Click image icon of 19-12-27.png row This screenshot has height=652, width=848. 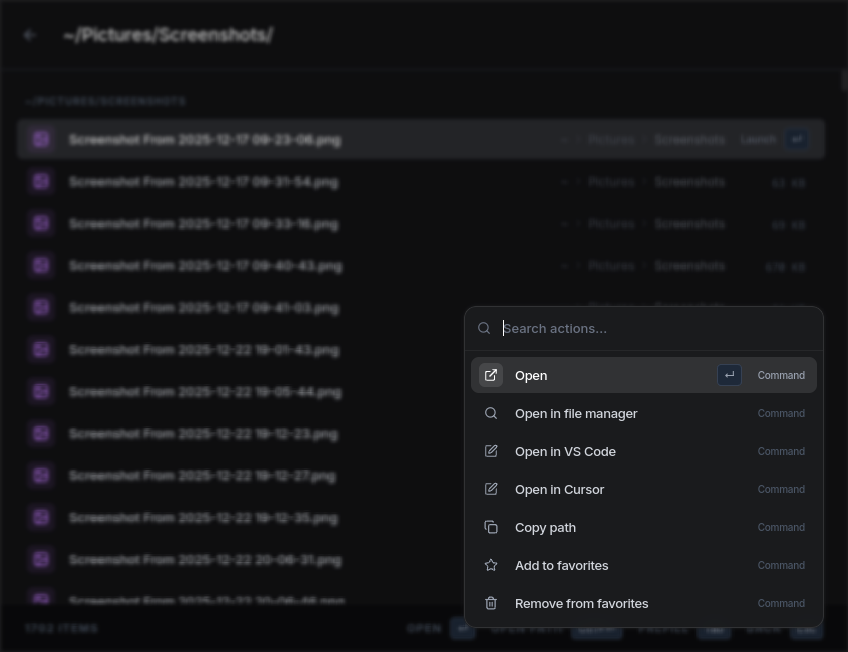coord(41,476)
